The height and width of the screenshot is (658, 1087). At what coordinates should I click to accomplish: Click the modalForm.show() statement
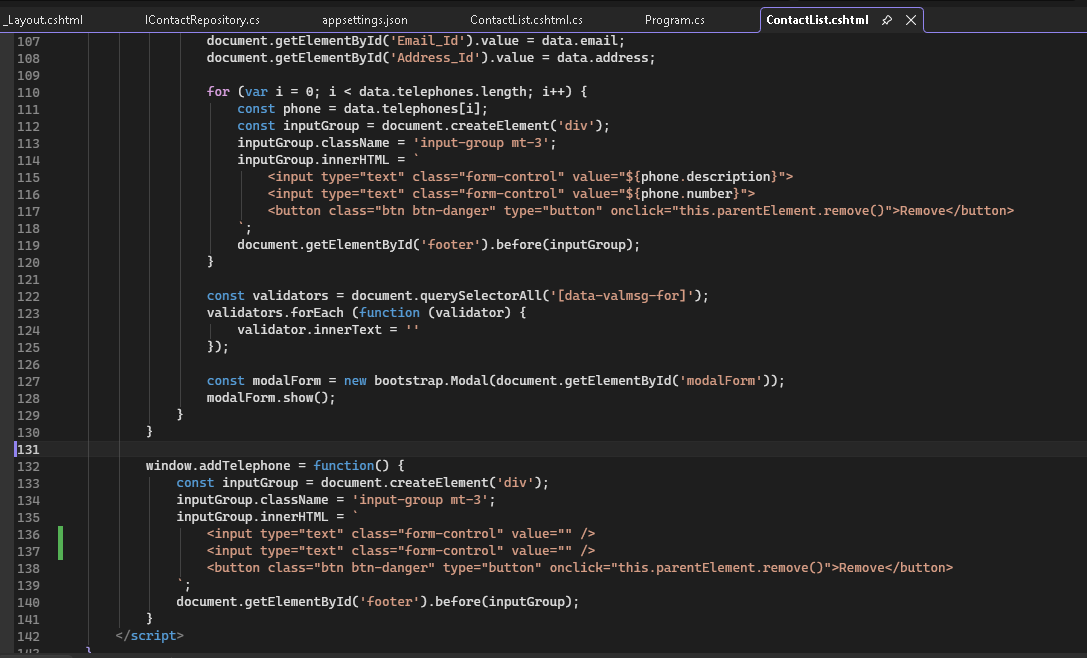click(271, 398)
